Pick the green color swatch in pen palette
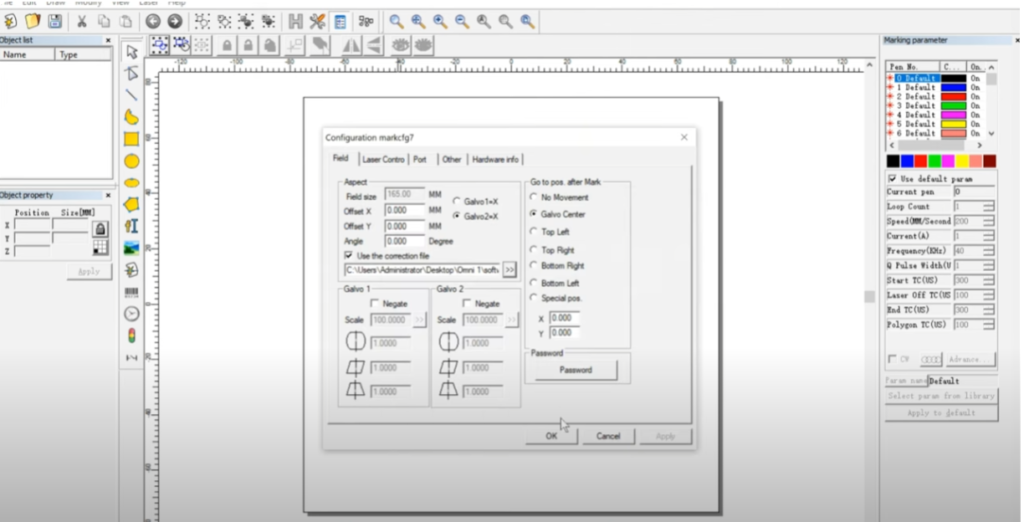Screen dimensions: 1024x522 (935, 161)
